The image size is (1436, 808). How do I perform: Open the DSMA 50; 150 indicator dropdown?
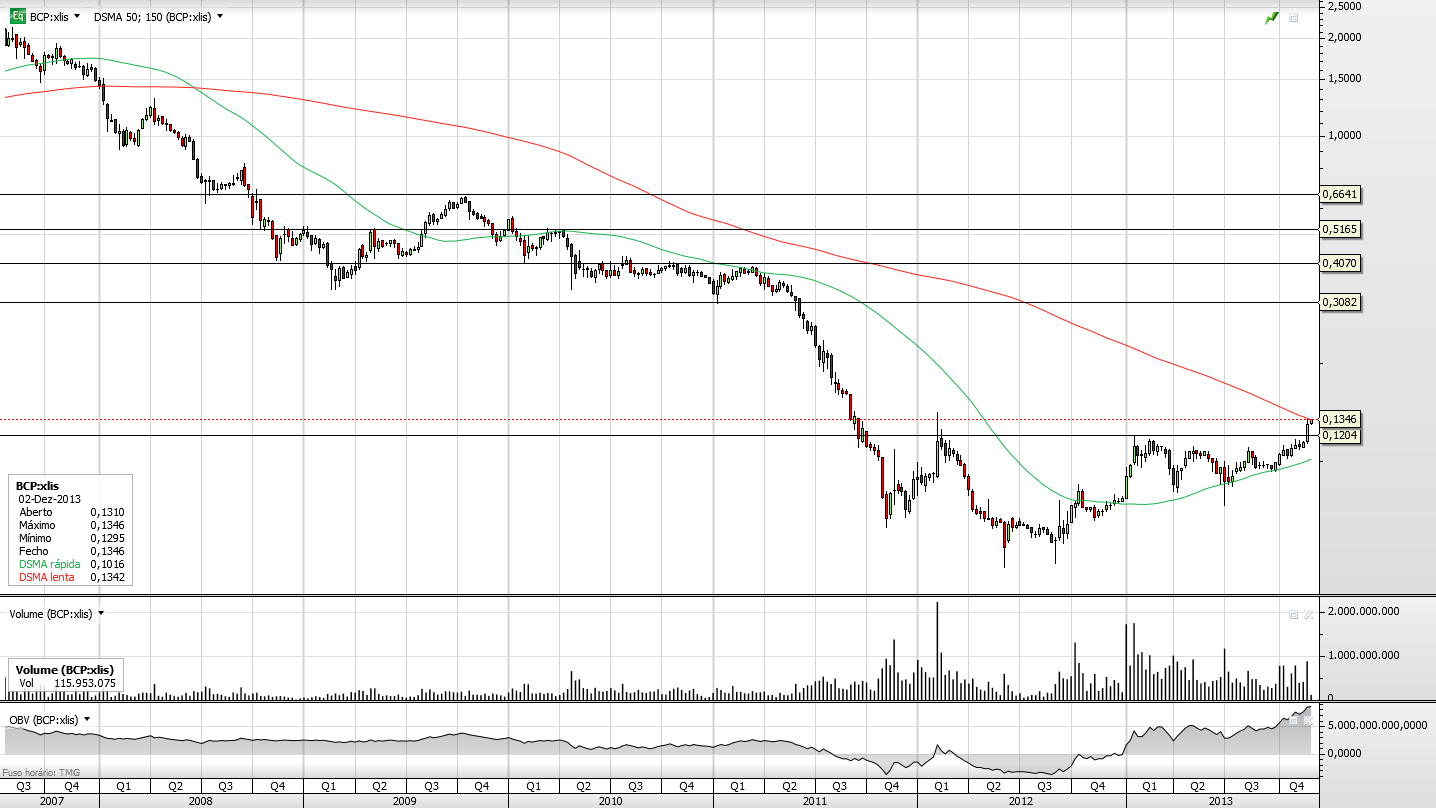[x=220, y=17]
